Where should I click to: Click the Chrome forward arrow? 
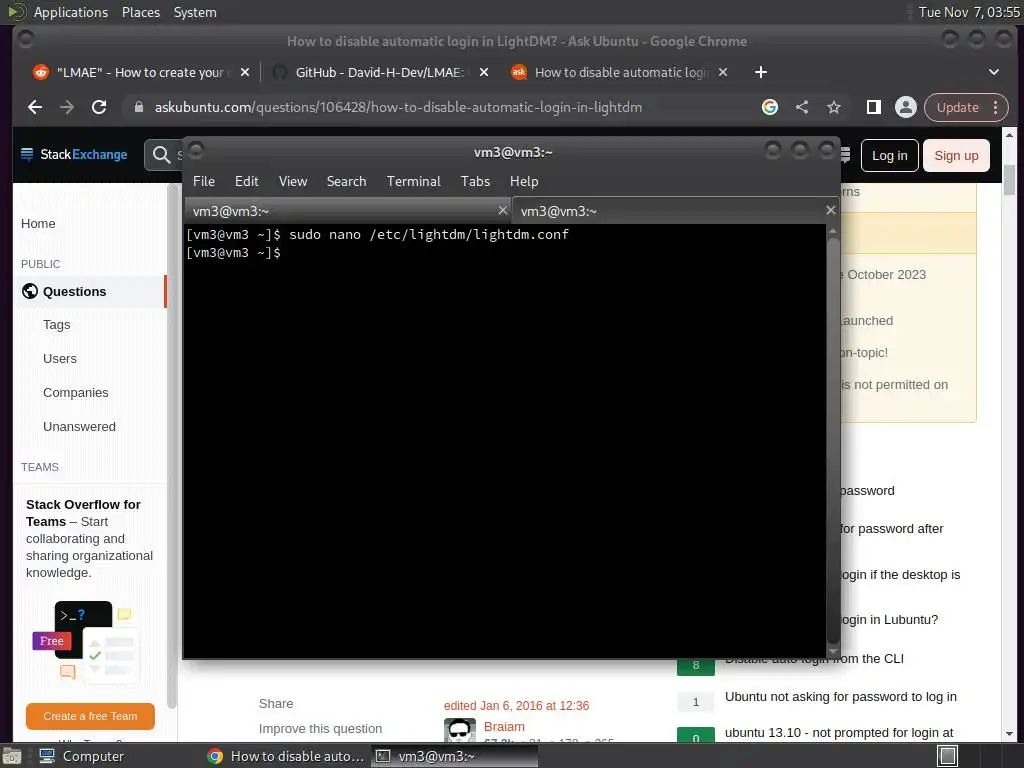tap(67, 107)
